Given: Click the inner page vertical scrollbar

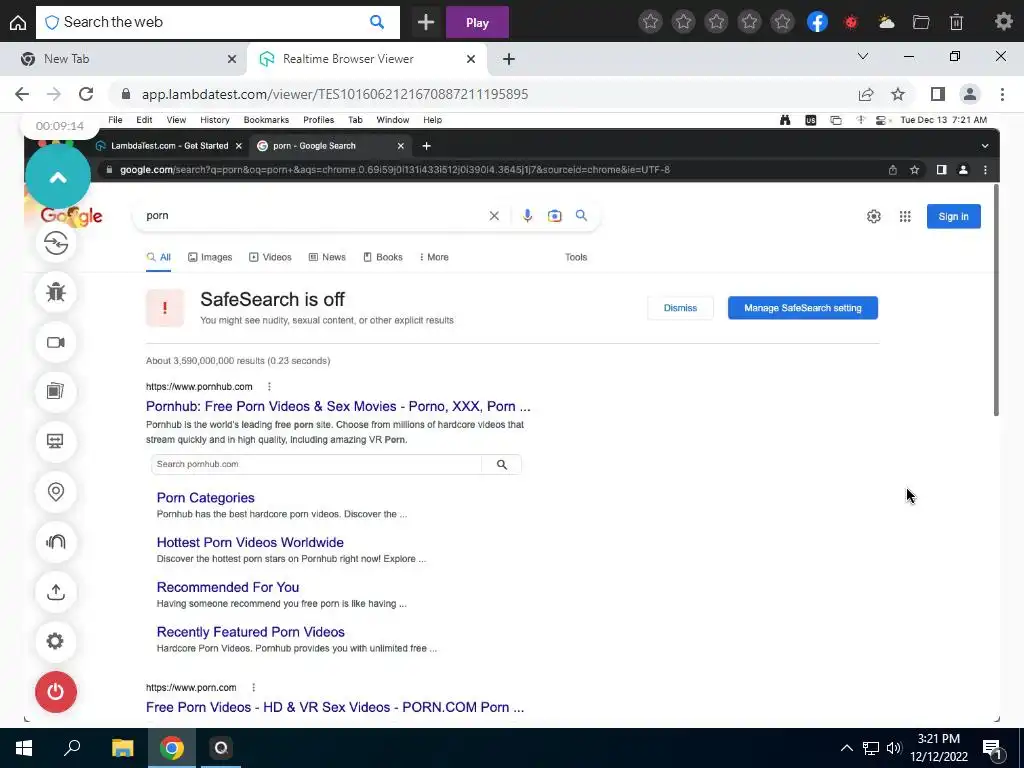Looking at the screenshot, I should (996, 300).
